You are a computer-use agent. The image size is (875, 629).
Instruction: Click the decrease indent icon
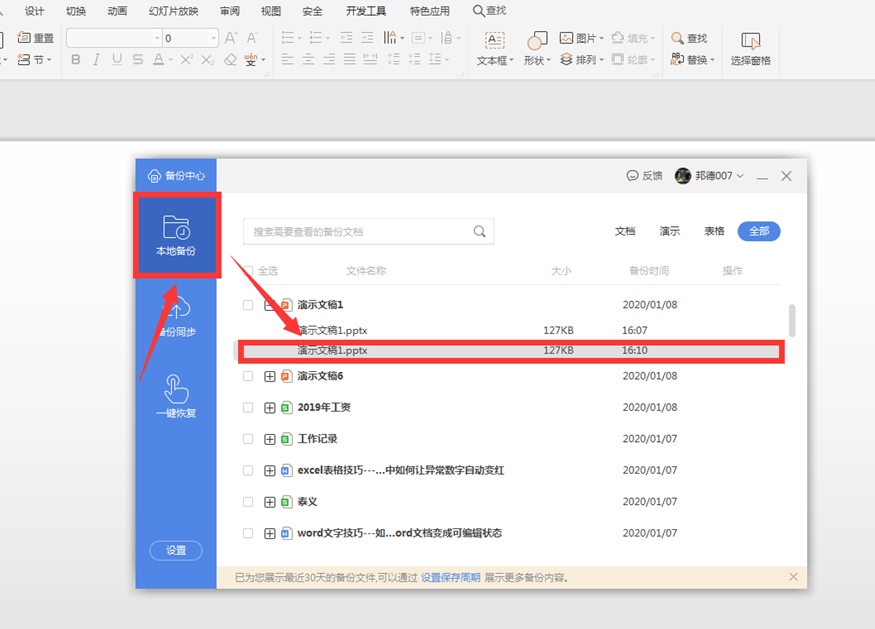(346, 38)
